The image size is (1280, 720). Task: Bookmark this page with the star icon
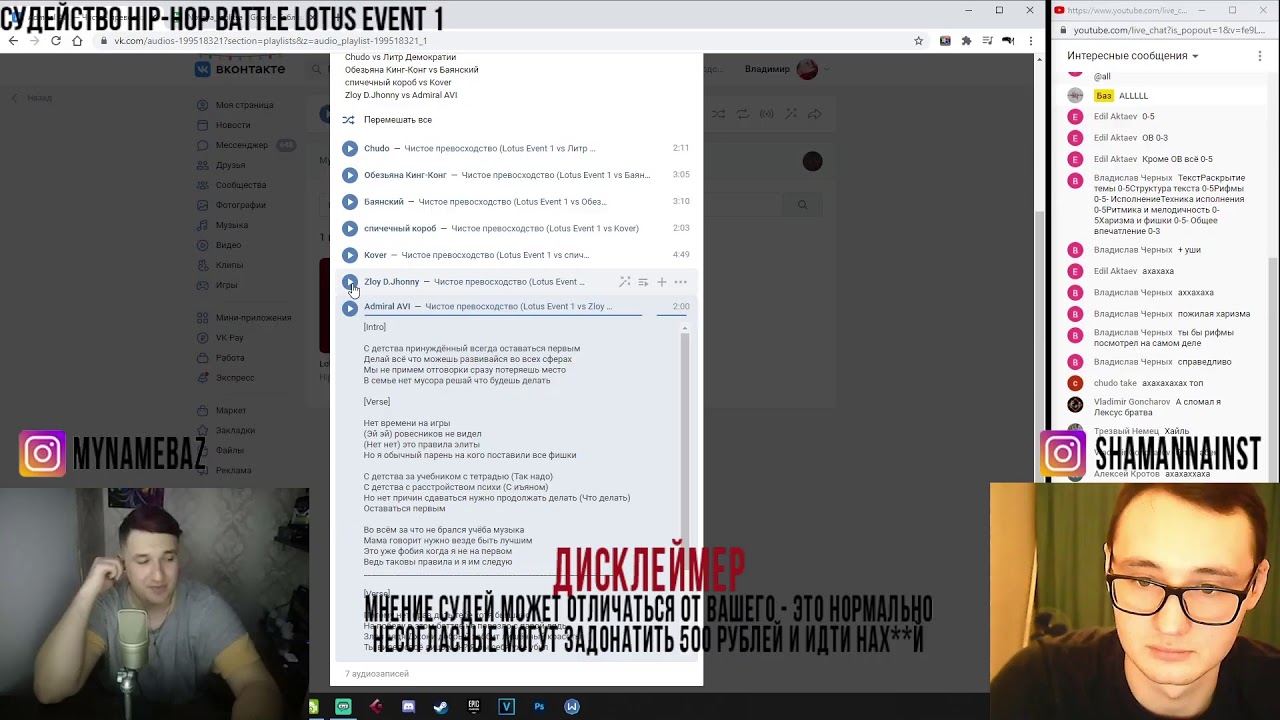(x=918, y=41)
